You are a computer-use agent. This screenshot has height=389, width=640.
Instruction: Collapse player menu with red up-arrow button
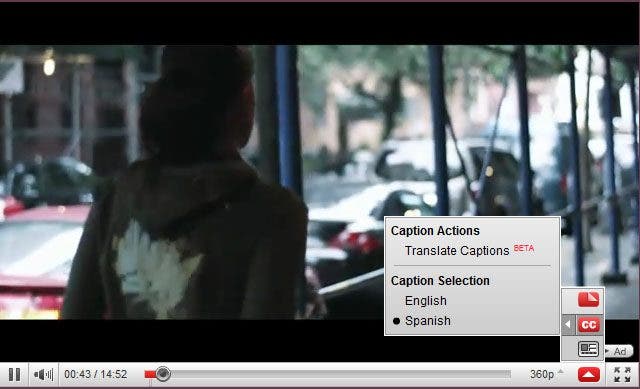589,374
